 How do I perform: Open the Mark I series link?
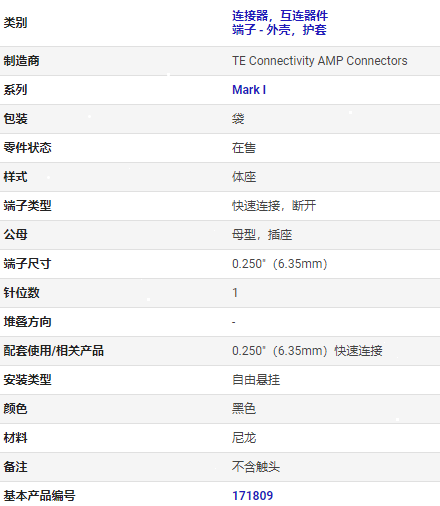point(249,90)
